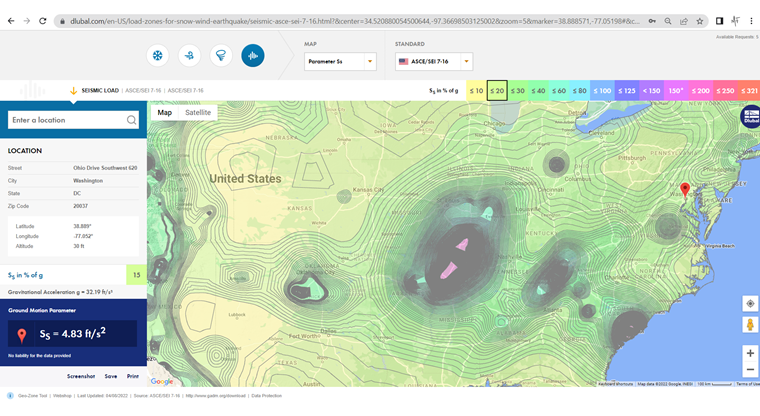Select the ≤ 10 legend swatch
This screenshot has height=416, width=760.
click(x=476, y=91)
